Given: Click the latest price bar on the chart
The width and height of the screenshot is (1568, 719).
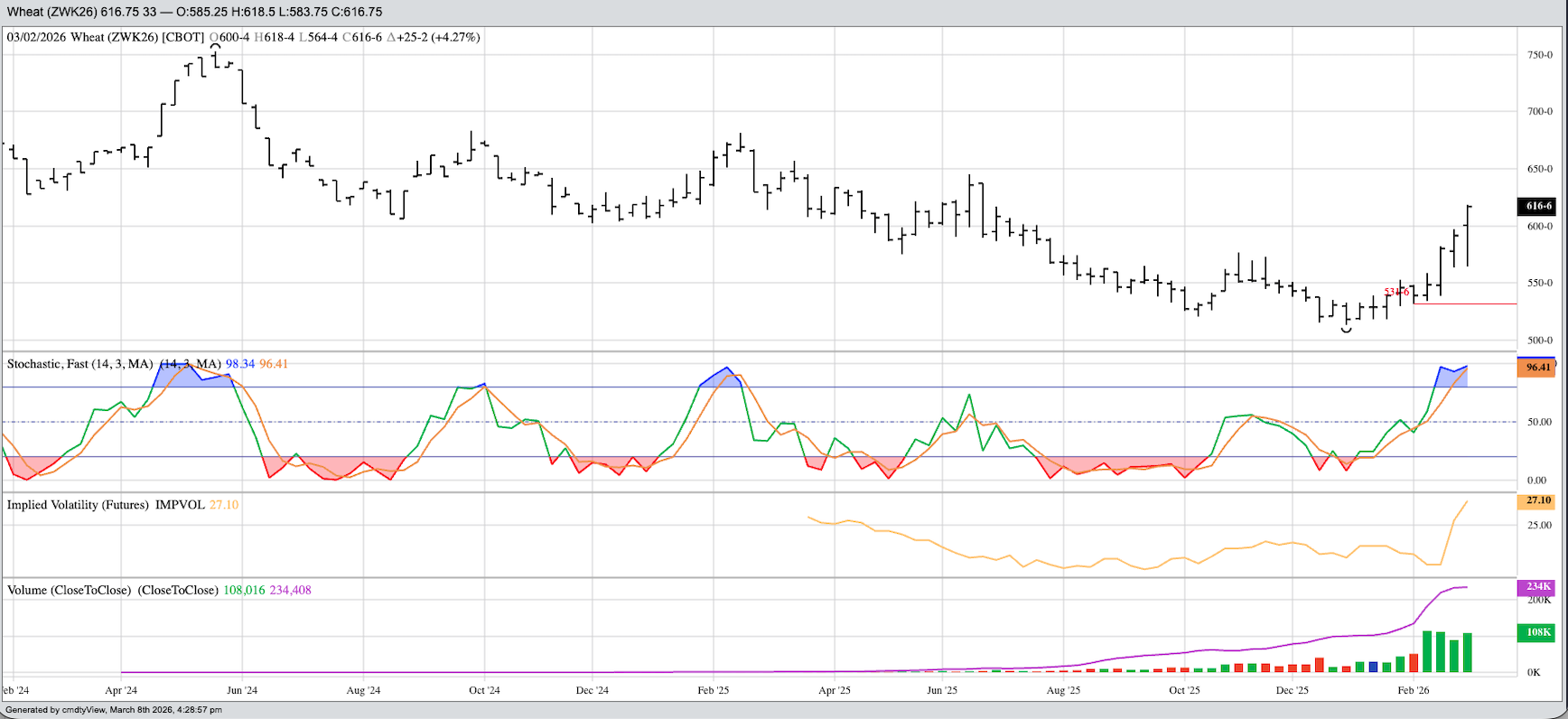Looking at the screenshot, I should coord(1469,235).
